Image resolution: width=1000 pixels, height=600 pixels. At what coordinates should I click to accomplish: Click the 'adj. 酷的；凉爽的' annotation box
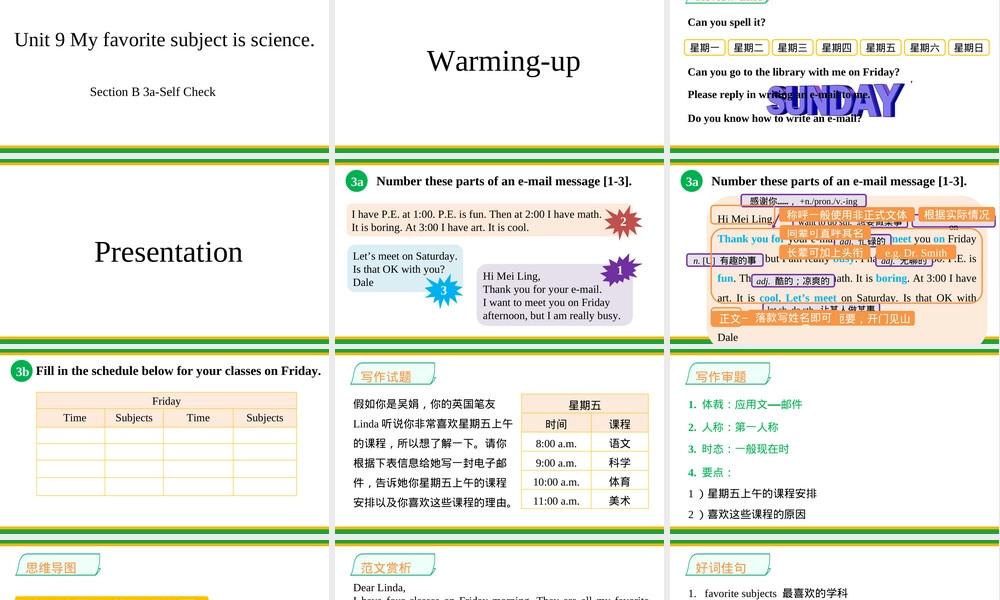(793, 281)
